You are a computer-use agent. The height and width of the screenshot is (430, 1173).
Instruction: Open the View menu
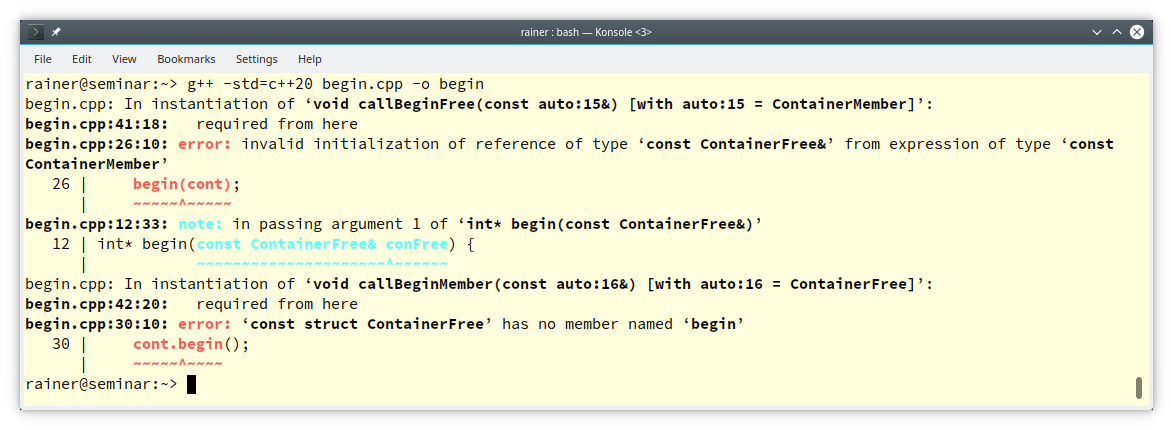pyautogui.click(x=124, y=59)
